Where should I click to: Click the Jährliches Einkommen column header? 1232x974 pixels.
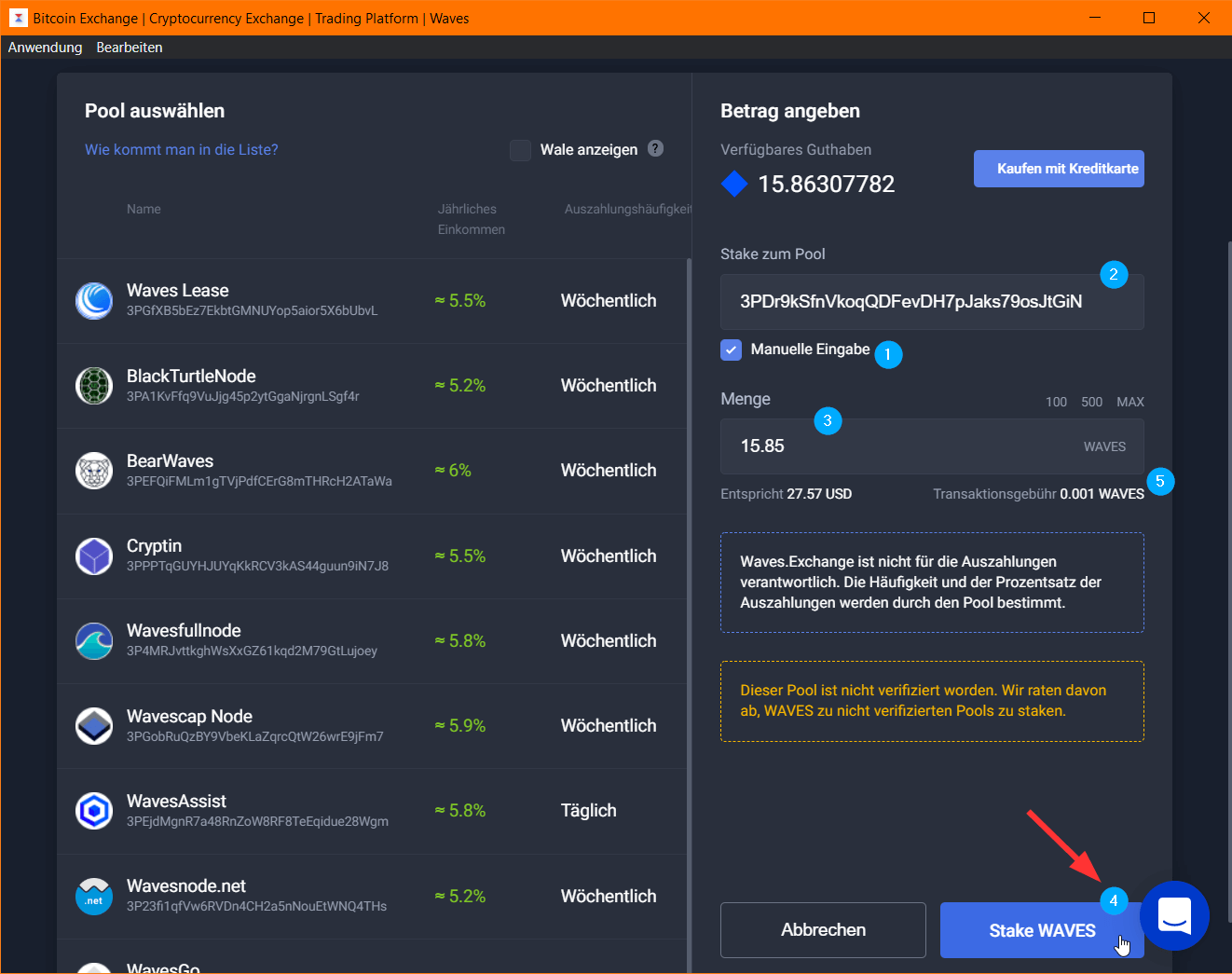pos(472,219)
